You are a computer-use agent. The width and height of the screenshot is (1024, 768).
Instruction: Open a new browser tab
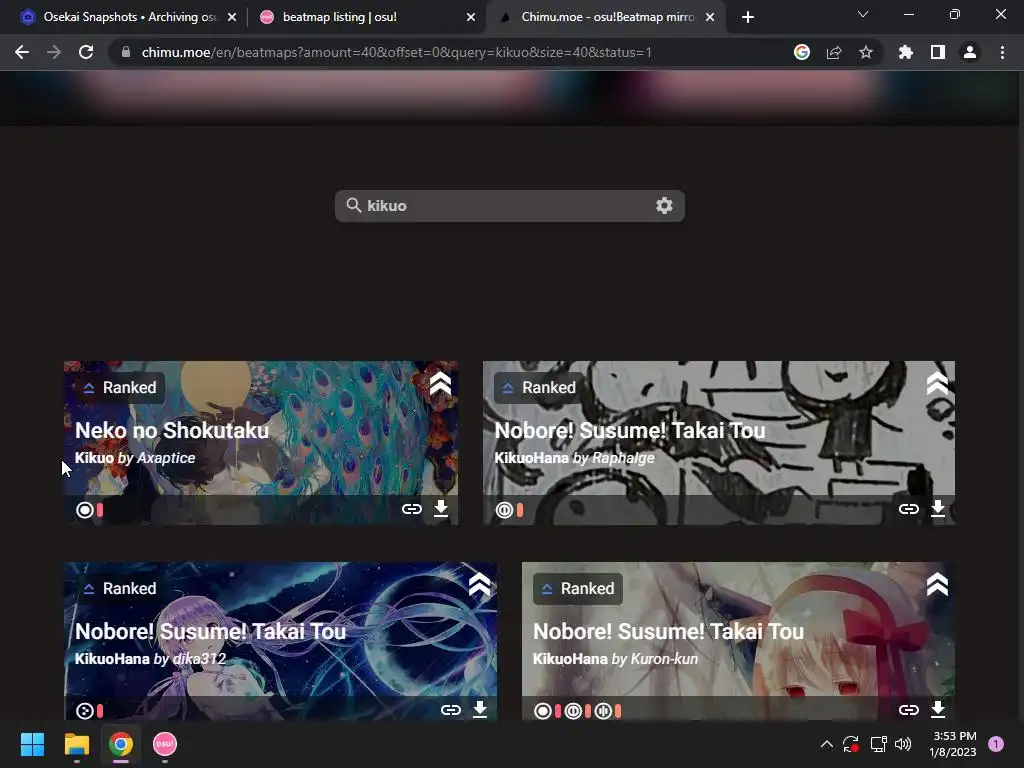point(748,17)
